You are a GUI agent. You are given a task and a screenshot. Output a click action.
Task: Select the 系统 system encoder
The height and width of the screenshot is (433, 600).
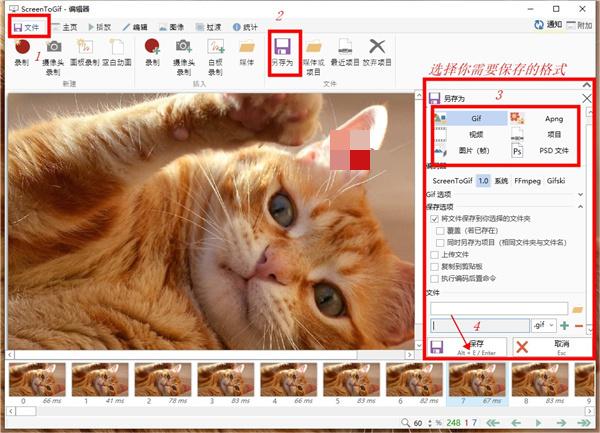pyautogui.click(x=501, y=181)
